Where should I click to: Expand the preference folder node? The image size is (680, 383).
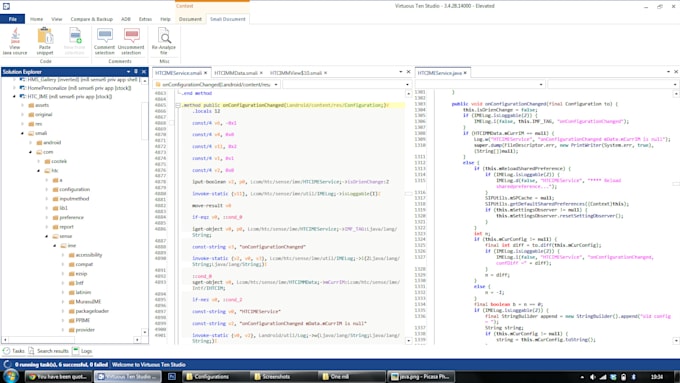click(x=47, y=218)
